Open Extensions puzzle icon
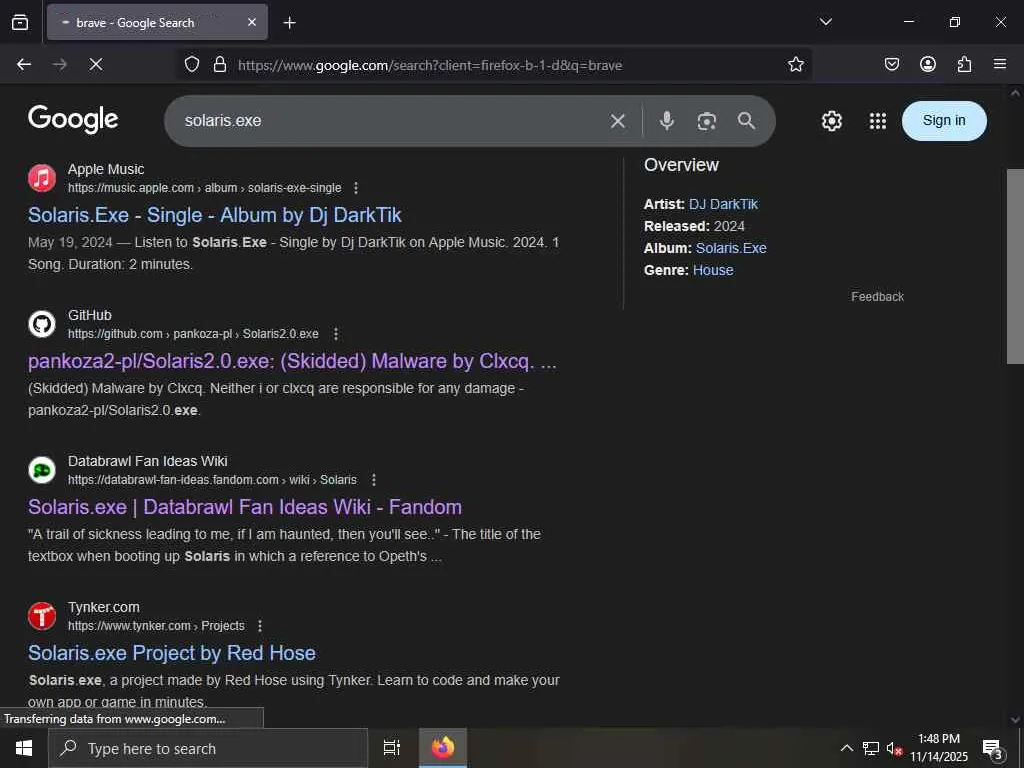 pyautogui.click(x=964, y=64)
